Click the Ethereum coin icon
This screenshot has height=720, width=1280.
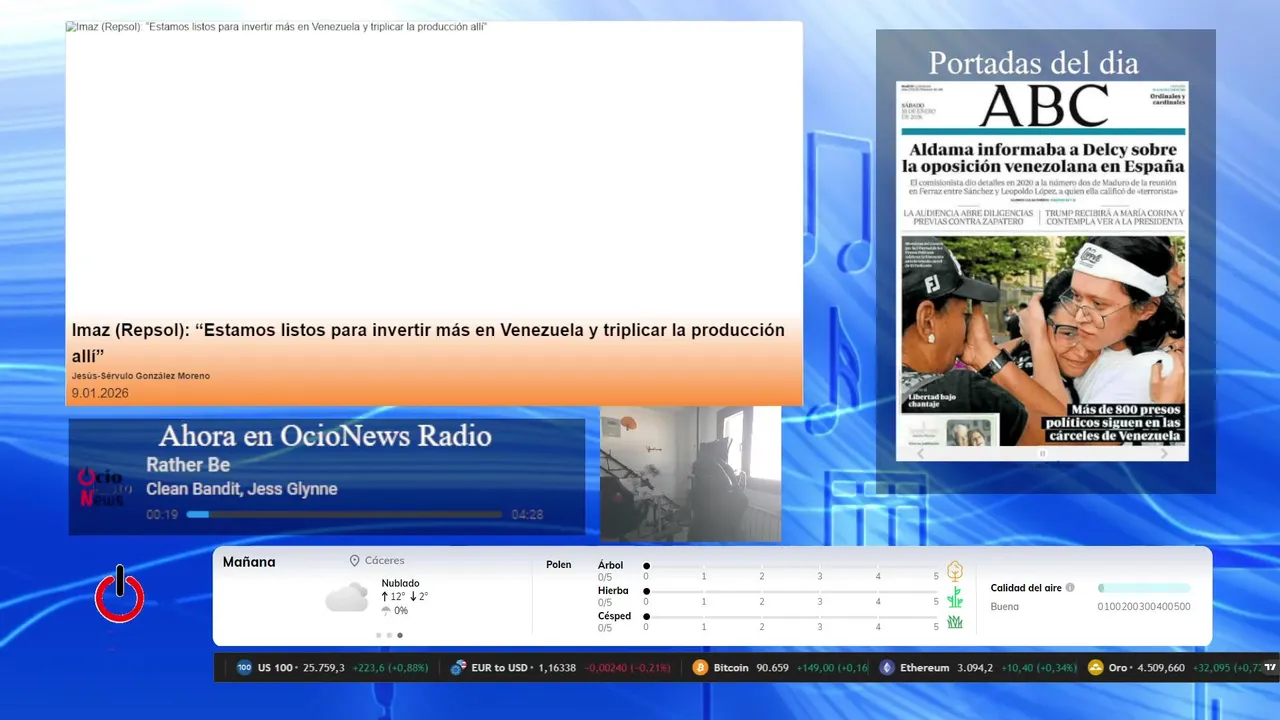pyautogui.click(x=887, y=668)
